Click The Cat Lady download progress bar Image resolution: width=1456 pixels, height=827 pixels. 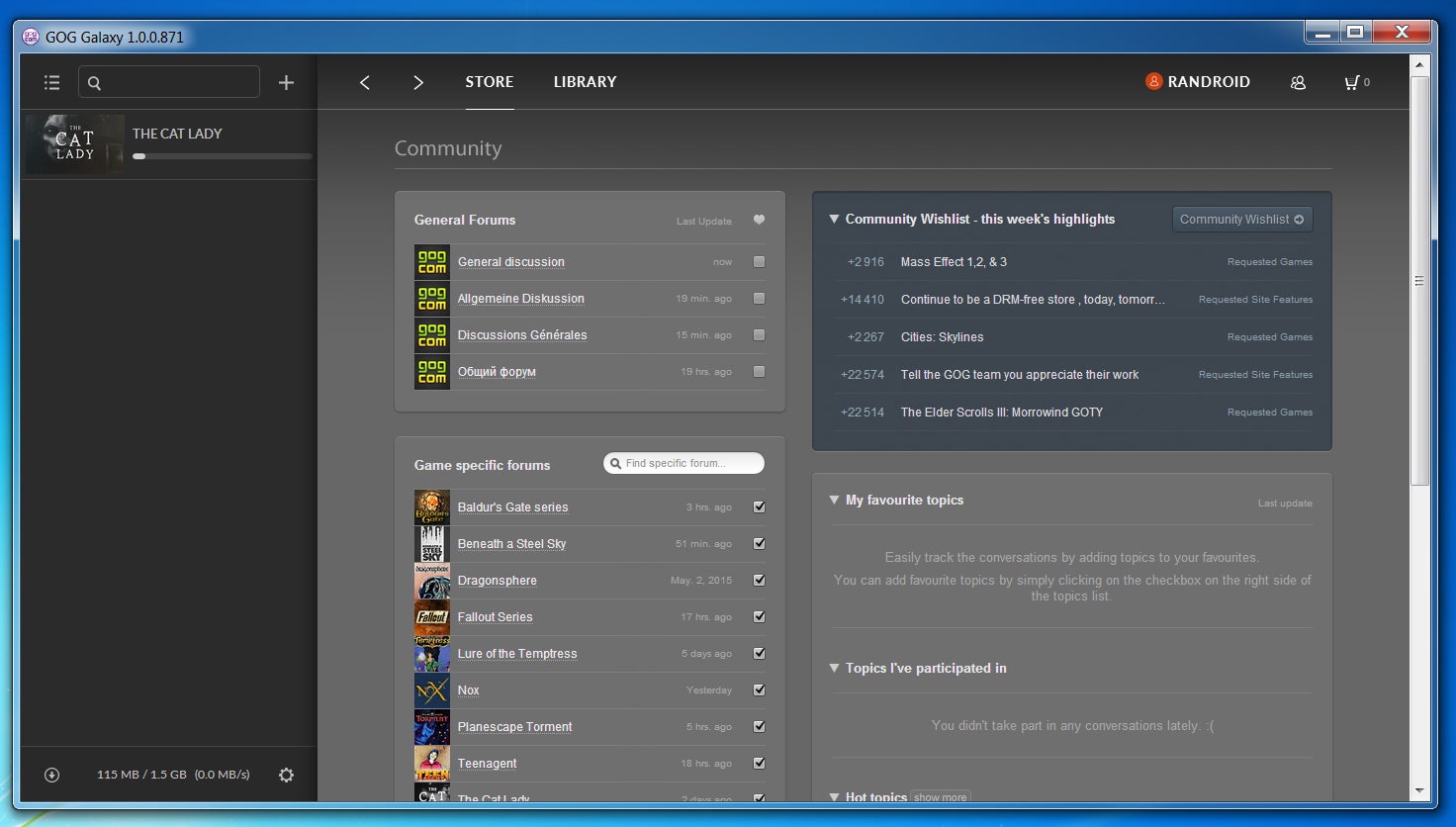point(223,156)
